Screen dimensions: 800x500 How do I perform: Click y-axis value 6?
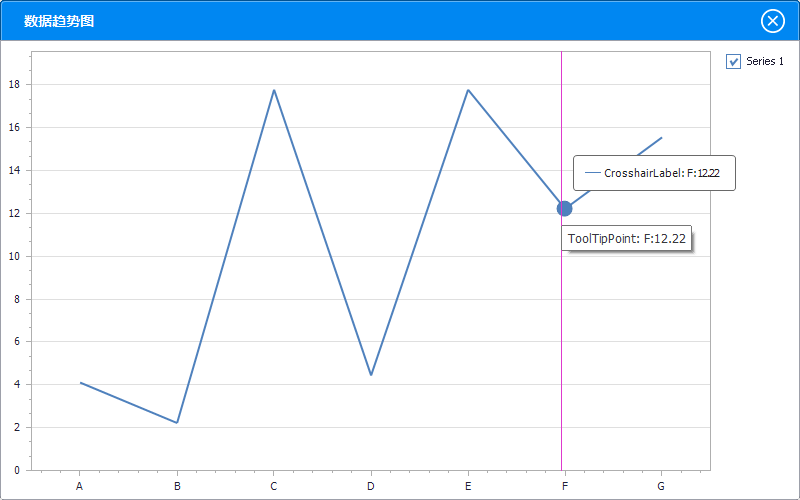pos(17,341)
